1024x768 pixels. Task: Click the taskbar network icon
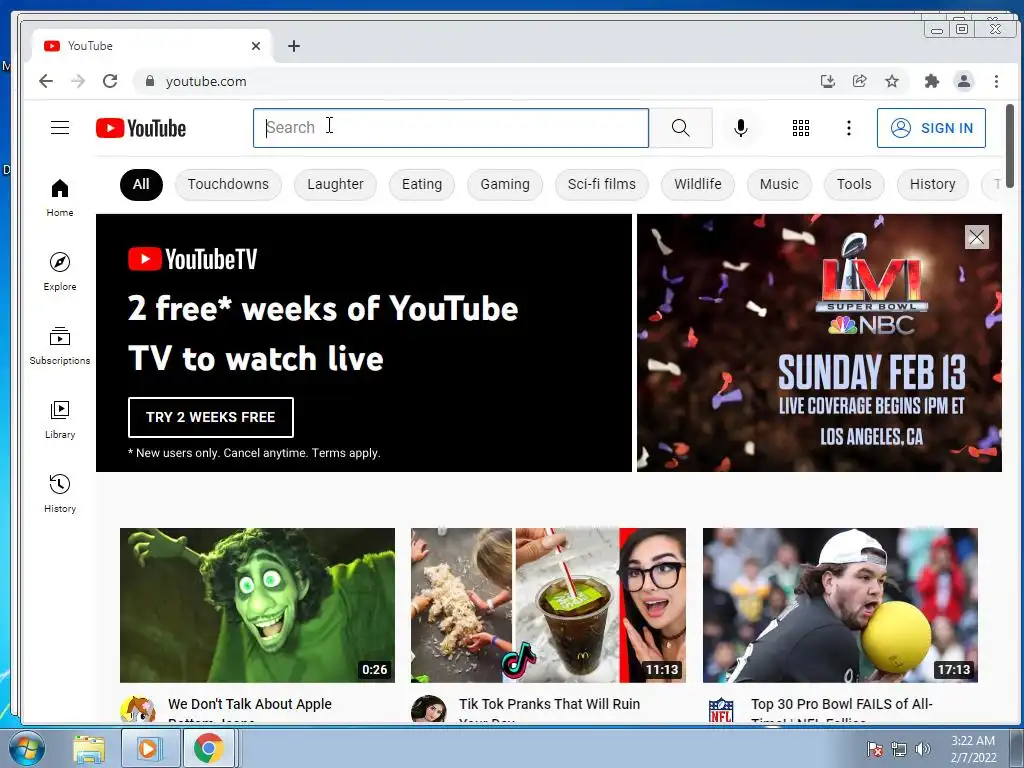pos(899,749)
